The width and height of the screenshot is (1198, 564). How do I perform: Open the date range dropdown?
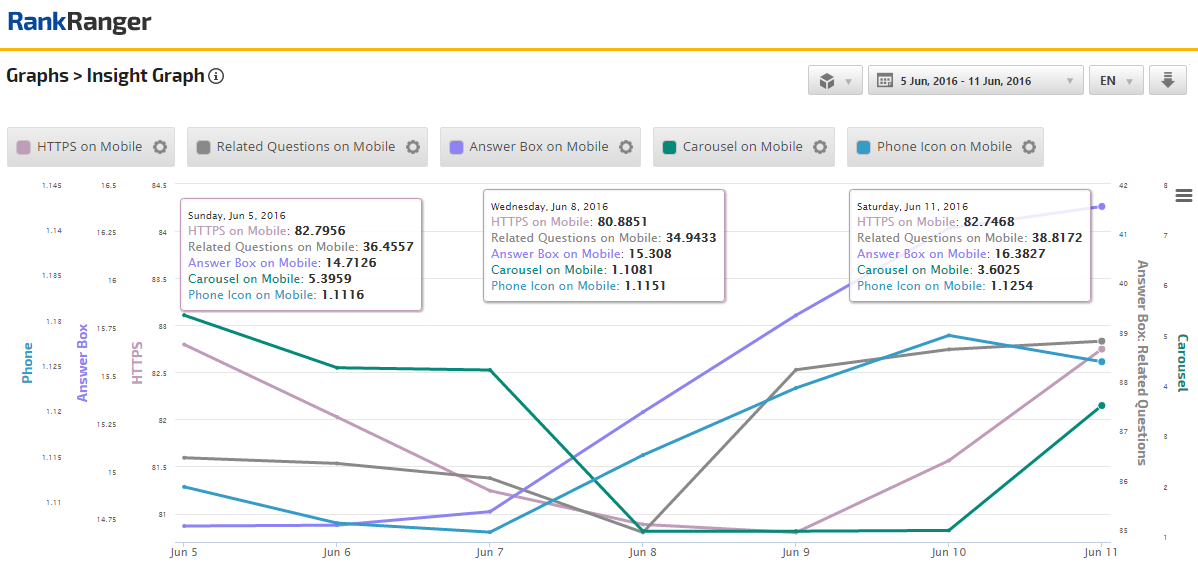tap(975, 81)
